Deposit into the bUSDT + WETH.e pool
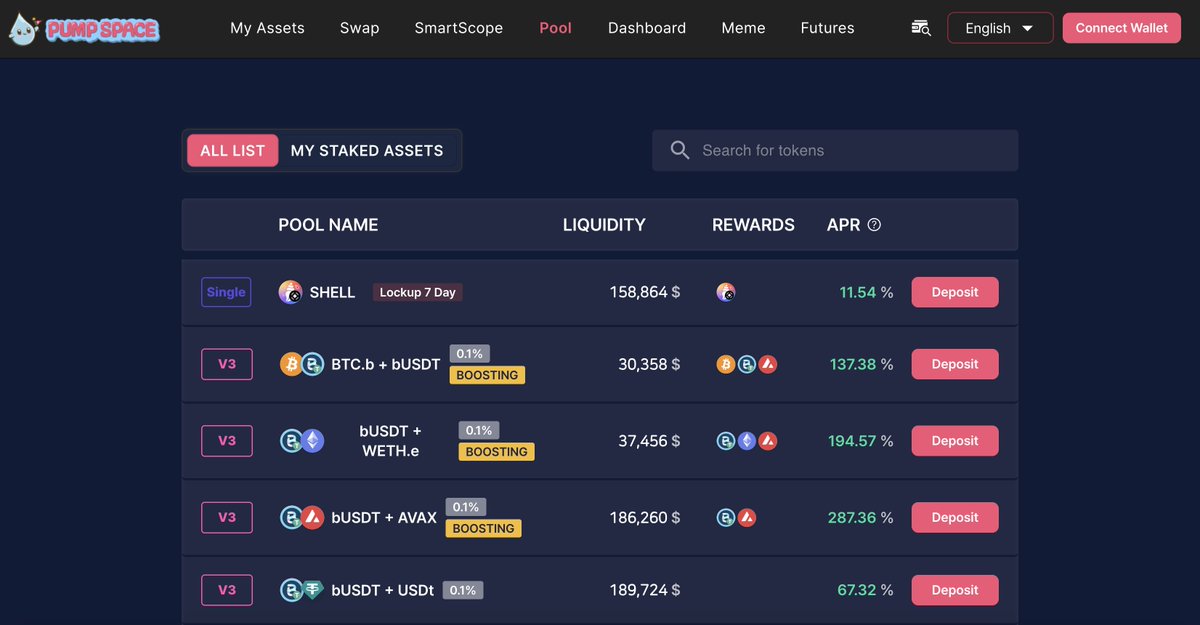This screenshot has height=625, width=1200. [x=955, y=441]
